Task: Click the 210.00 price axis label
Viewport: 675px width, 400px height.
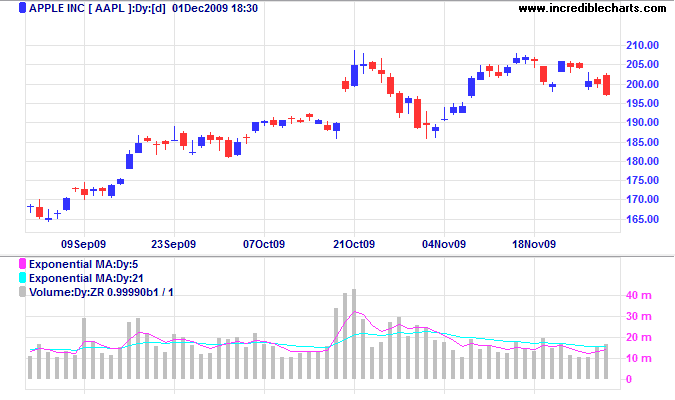Action: (x=642, y=45)
